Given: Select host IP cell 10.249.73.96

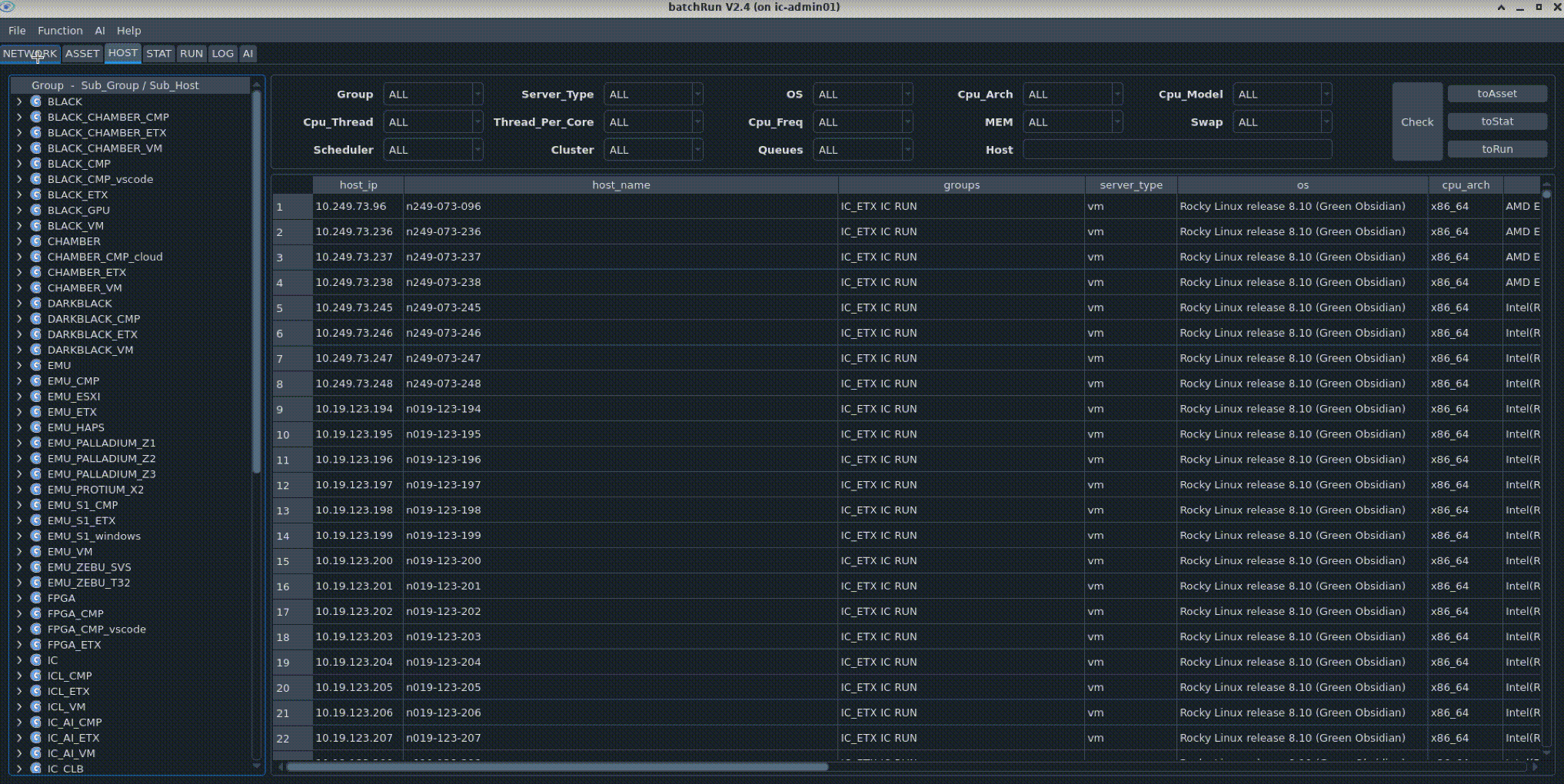Looking at the screenshot, I should click(x=358, y=206).
